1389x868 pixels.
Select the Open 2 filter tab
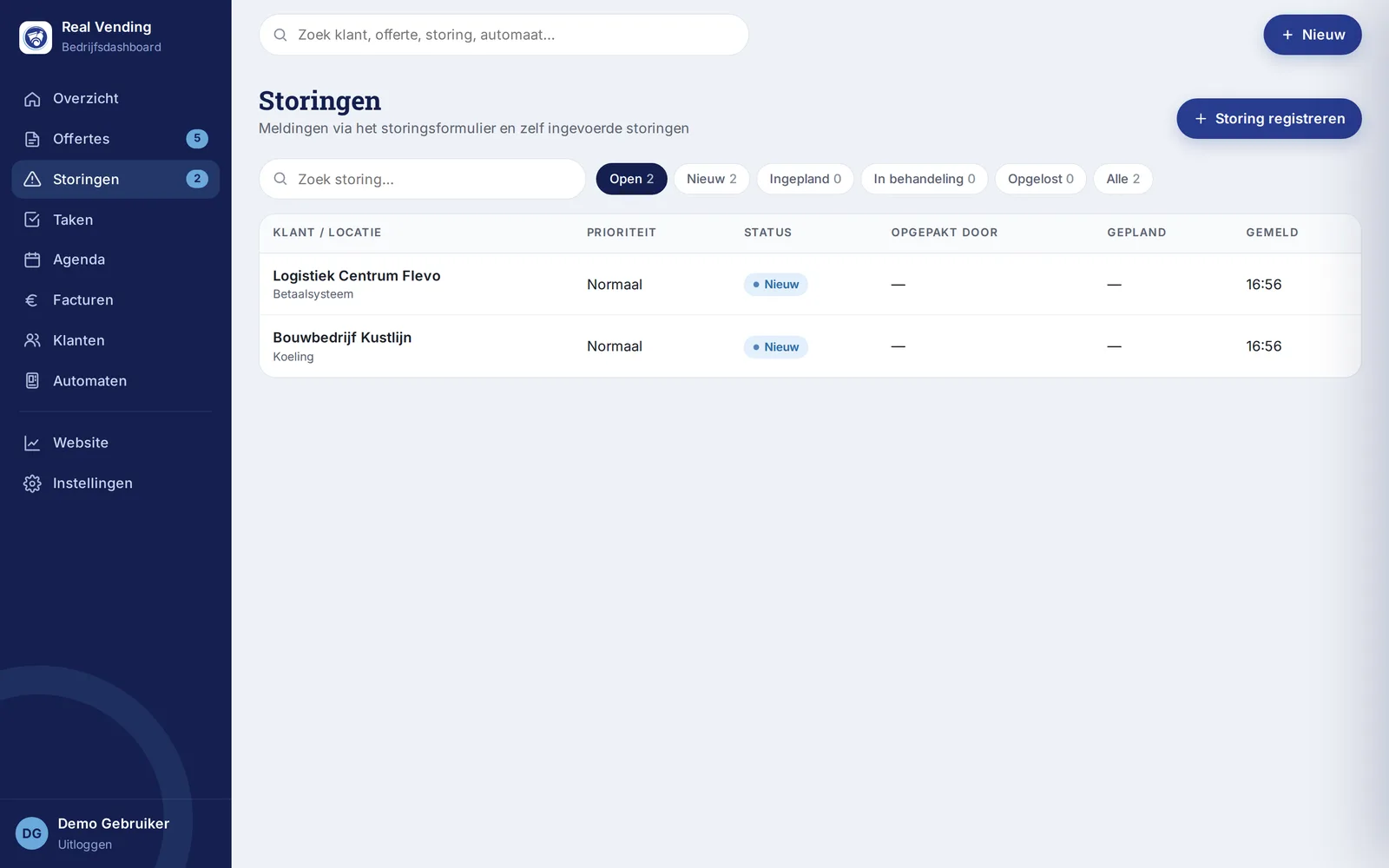(x=631, y=179)
